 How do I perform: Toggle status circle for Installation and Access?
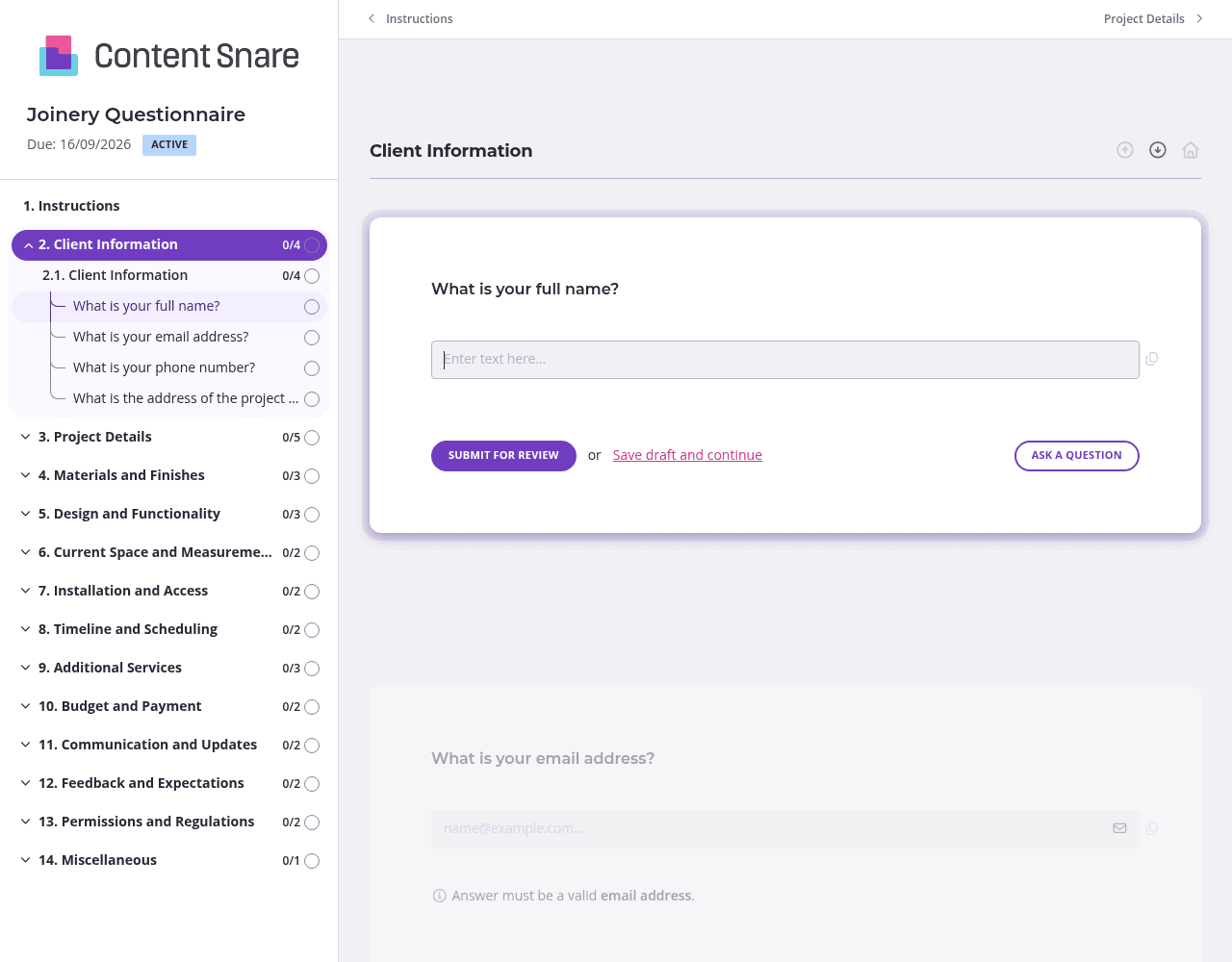(312, 592)
